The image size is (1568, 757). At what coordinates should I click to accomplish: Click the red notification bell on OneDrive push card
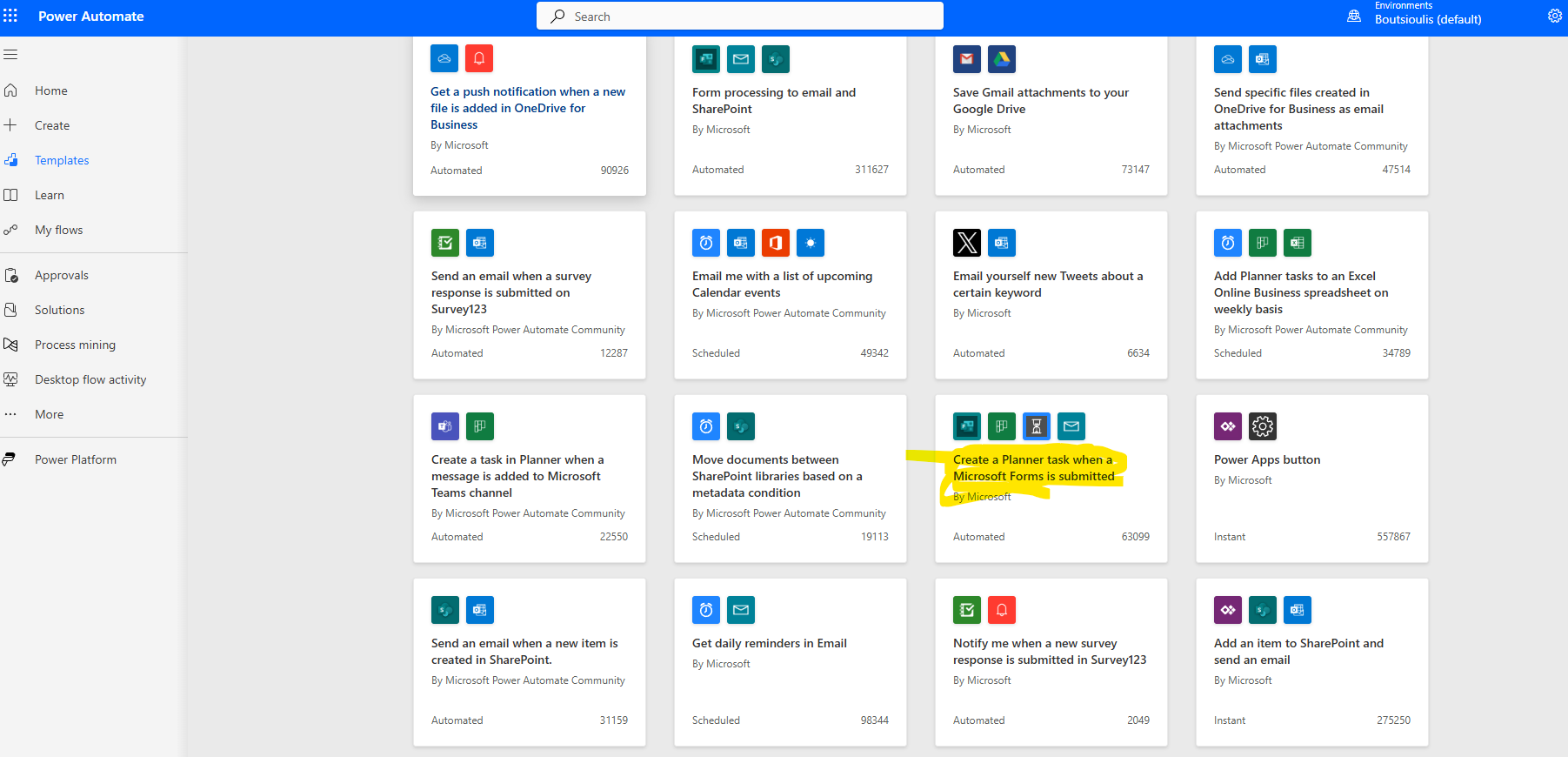coord(479,58)
